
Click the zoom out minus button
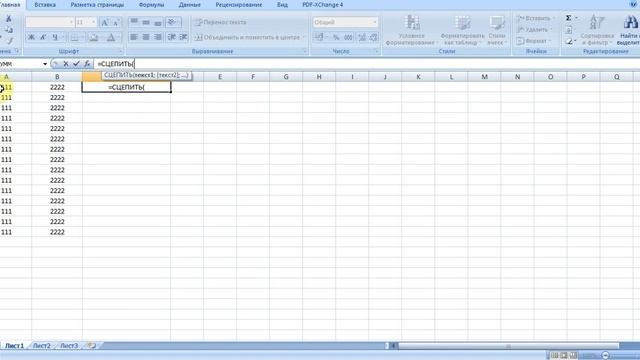click(606, 356)
